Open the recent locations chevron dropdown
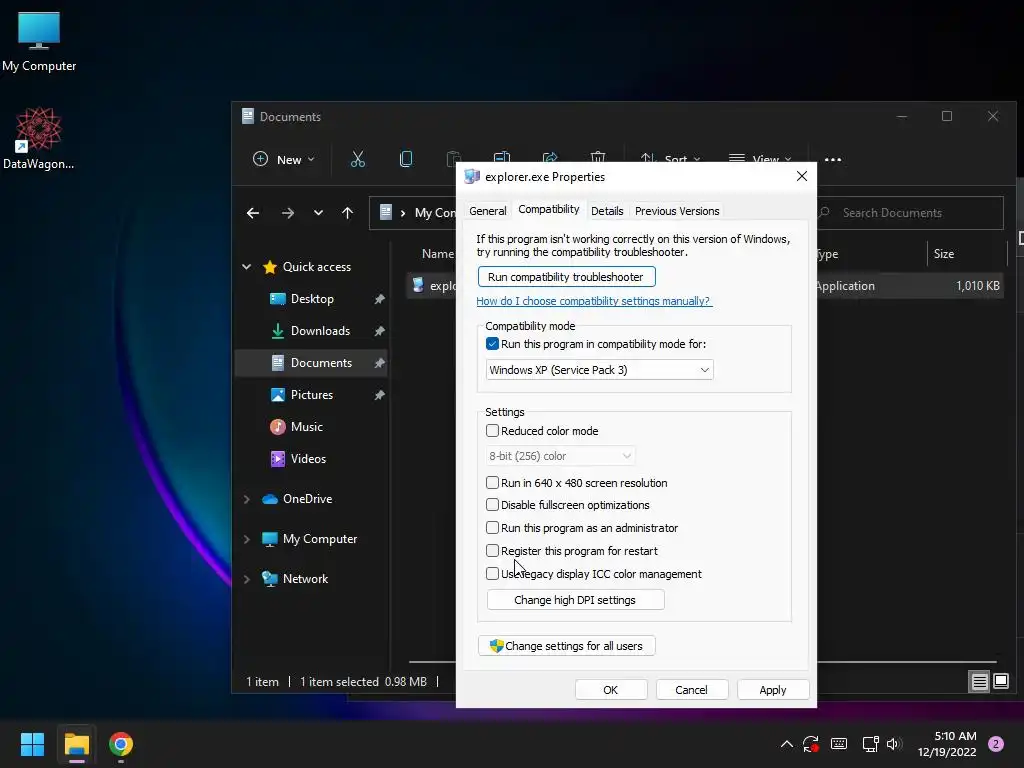 click(x=318, y=213)
